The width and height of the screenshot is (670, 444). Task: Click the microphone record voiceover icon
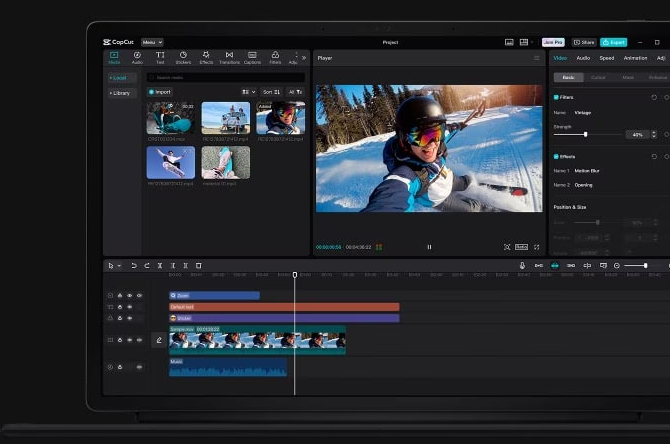[522, 265]
